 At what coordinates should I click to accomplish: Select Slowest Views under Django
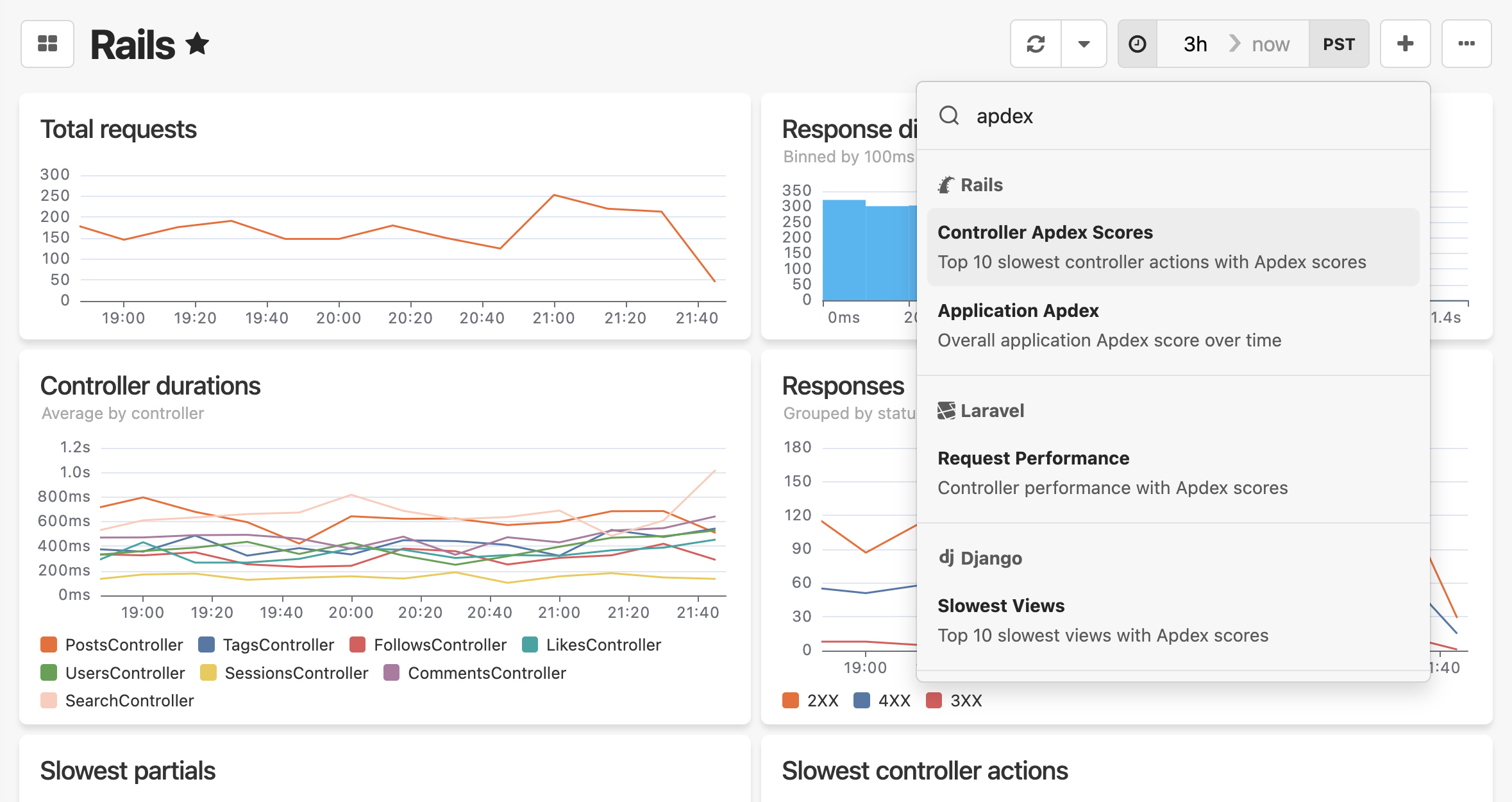tap(1000, 605)
